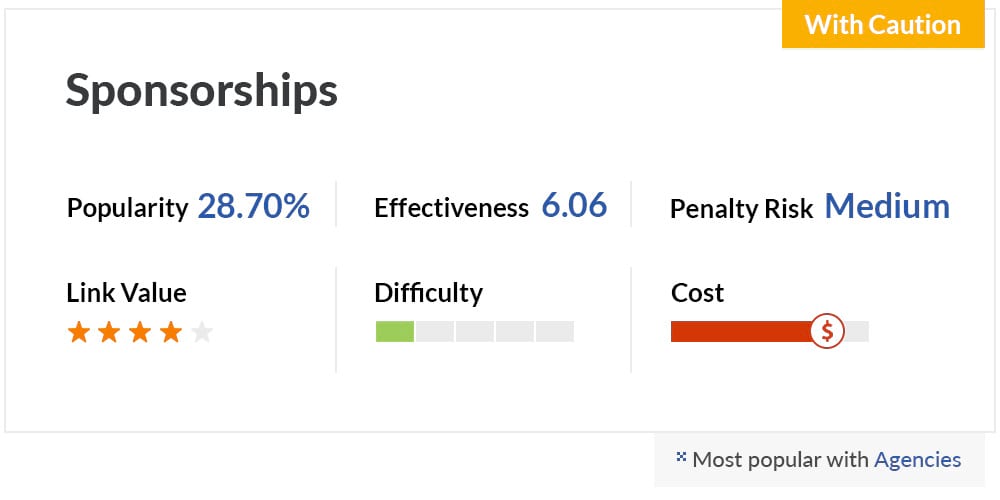The height and width of the screenshot is (500, 1000).
Task: Click the small icon beside Most popular
Action: [681, 457]
